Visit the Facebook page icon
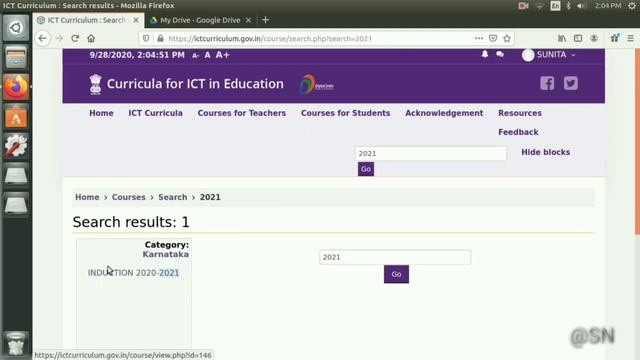 click(x=547, y=83)
